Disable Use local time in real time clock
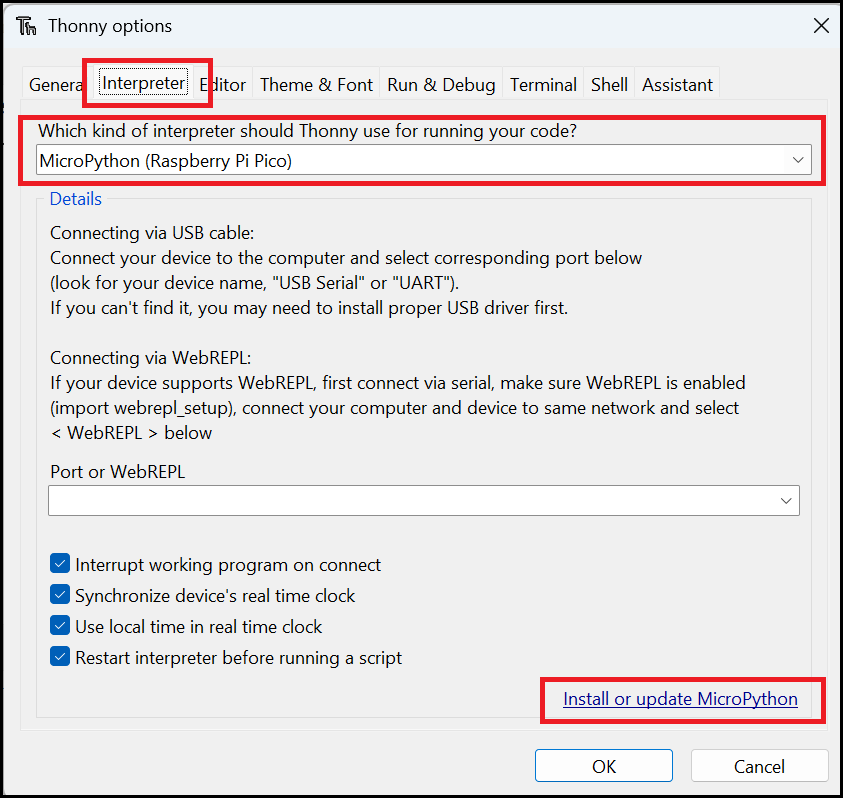The width and height of the screenshot is (843, 798). point(60,626)
